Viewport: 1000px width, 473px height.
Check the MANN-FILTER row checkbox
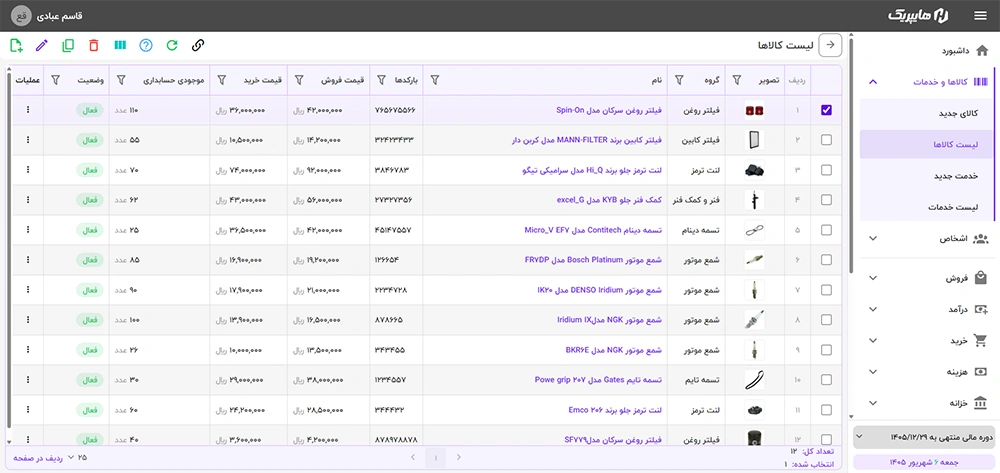tap(827, 140)
